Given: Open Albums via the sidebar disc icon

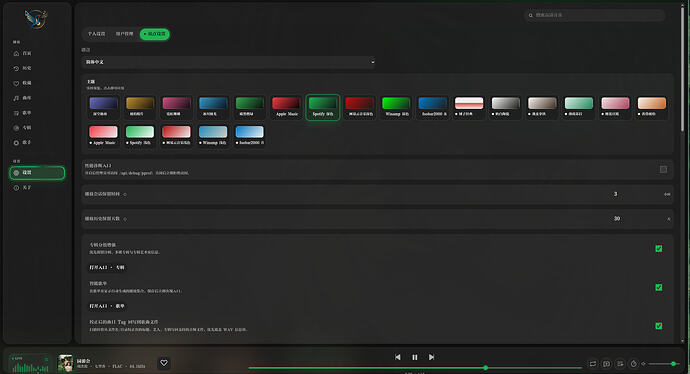Looking at the screenshot, I should [16, 128].
